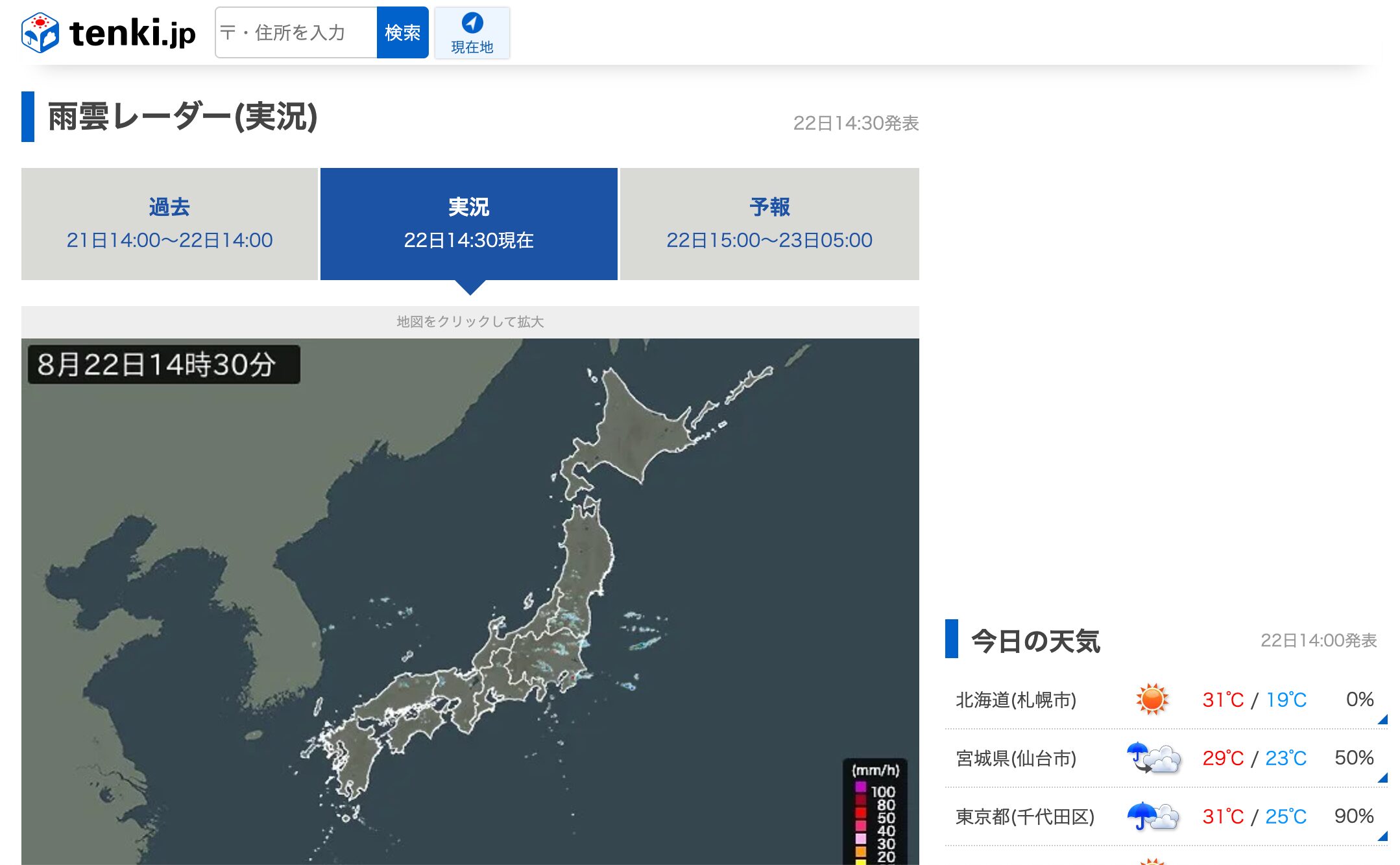This screenshot has width=1400, height=865.
Task: Click the tenki.jp cube logo icon
Action: click(40, 32)
